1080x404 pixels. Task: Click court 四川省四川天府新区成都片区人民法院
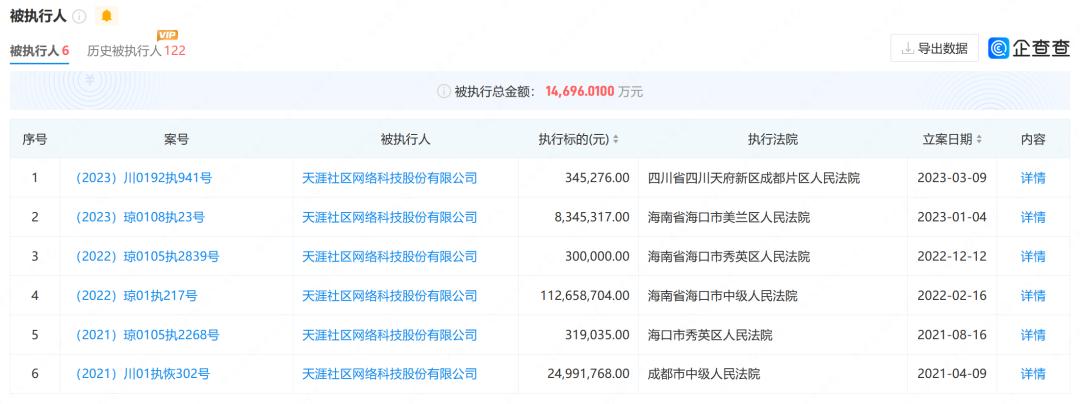coord(754,178)
